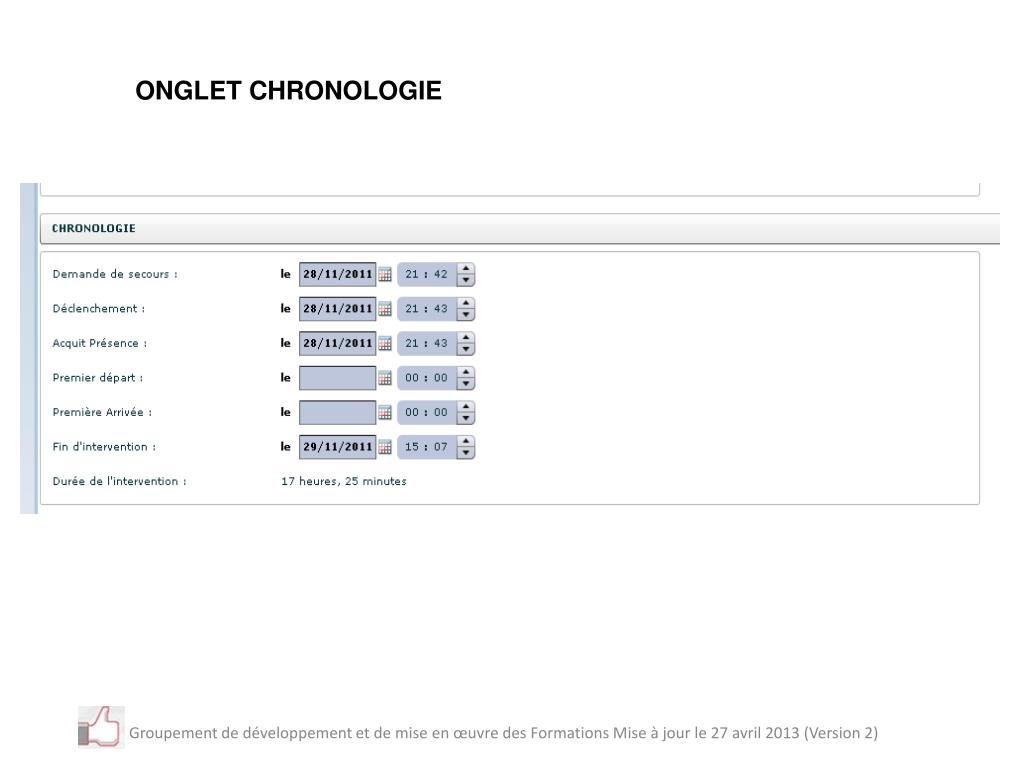Viewport: 1024px width, 768px height.
Task: Open calendar picker for Déclenchement date
Action: click(x=385, y=310)
